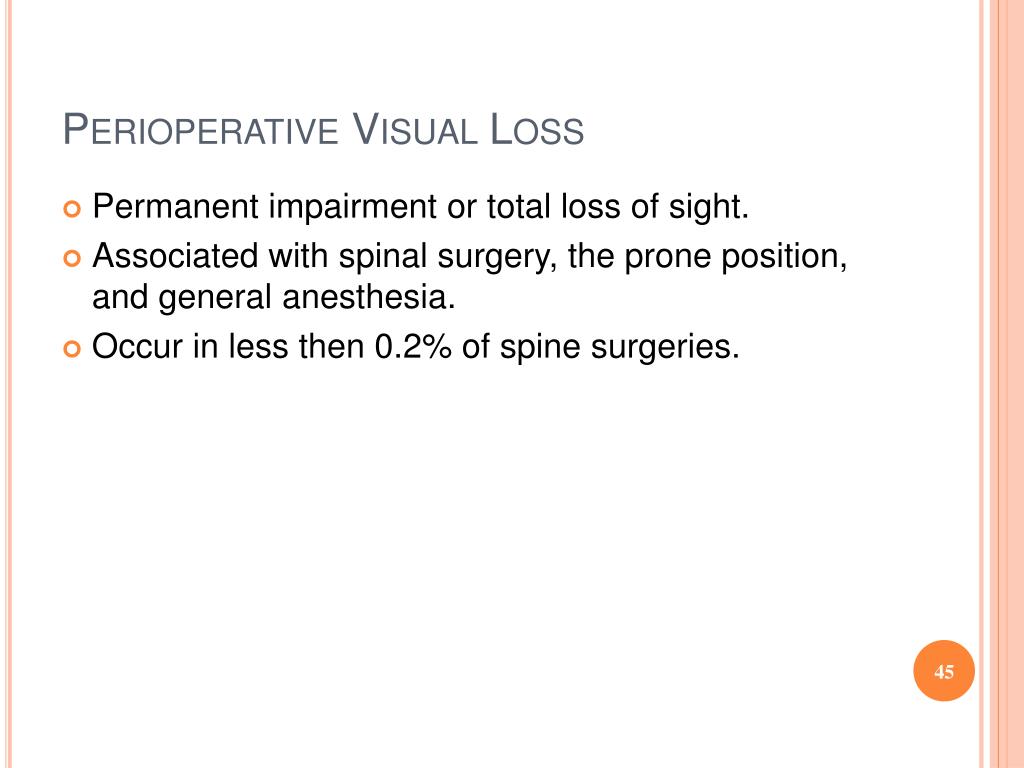Screen dimensions: 1024x768
Task: Click the first orange bullet marker
Action: (x=72, y=210)
